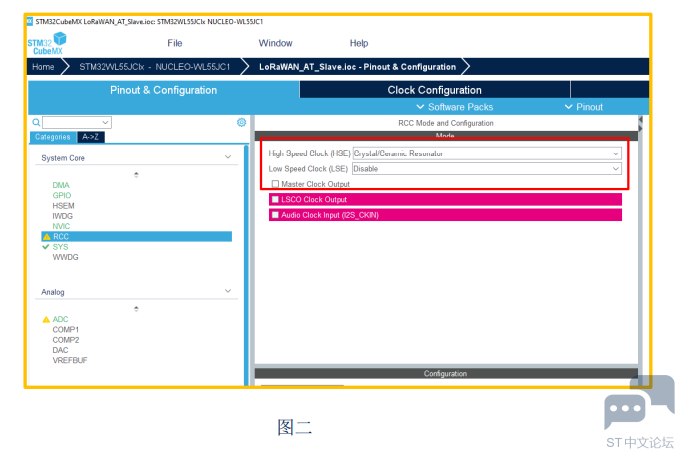Expand the Pinout menu
The width and height of the screenshot is (683, 458).
click(x=584, y=107)
